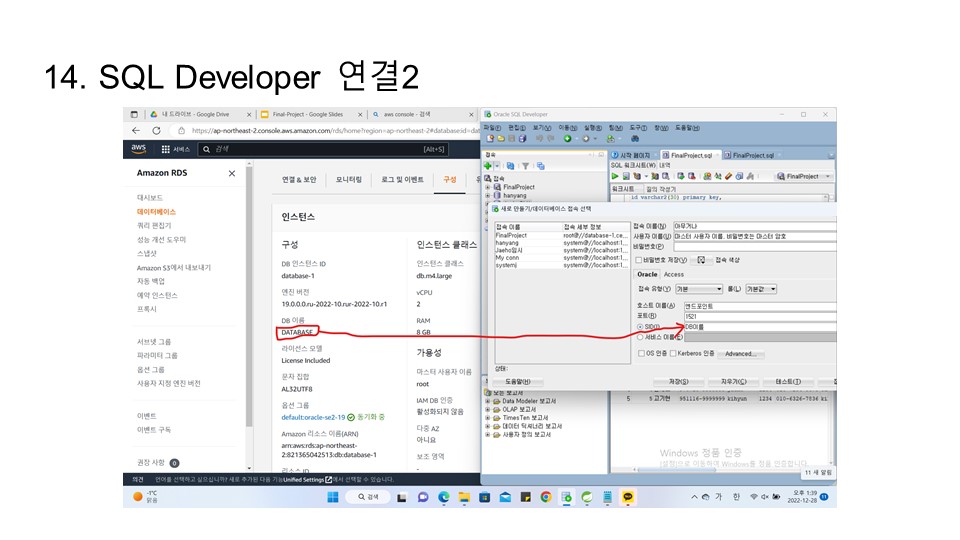The width and height of the screenshot is (960, 540).
Task: Click 데이터베이스 in the RDS sidebar
Action: point(156,212)
